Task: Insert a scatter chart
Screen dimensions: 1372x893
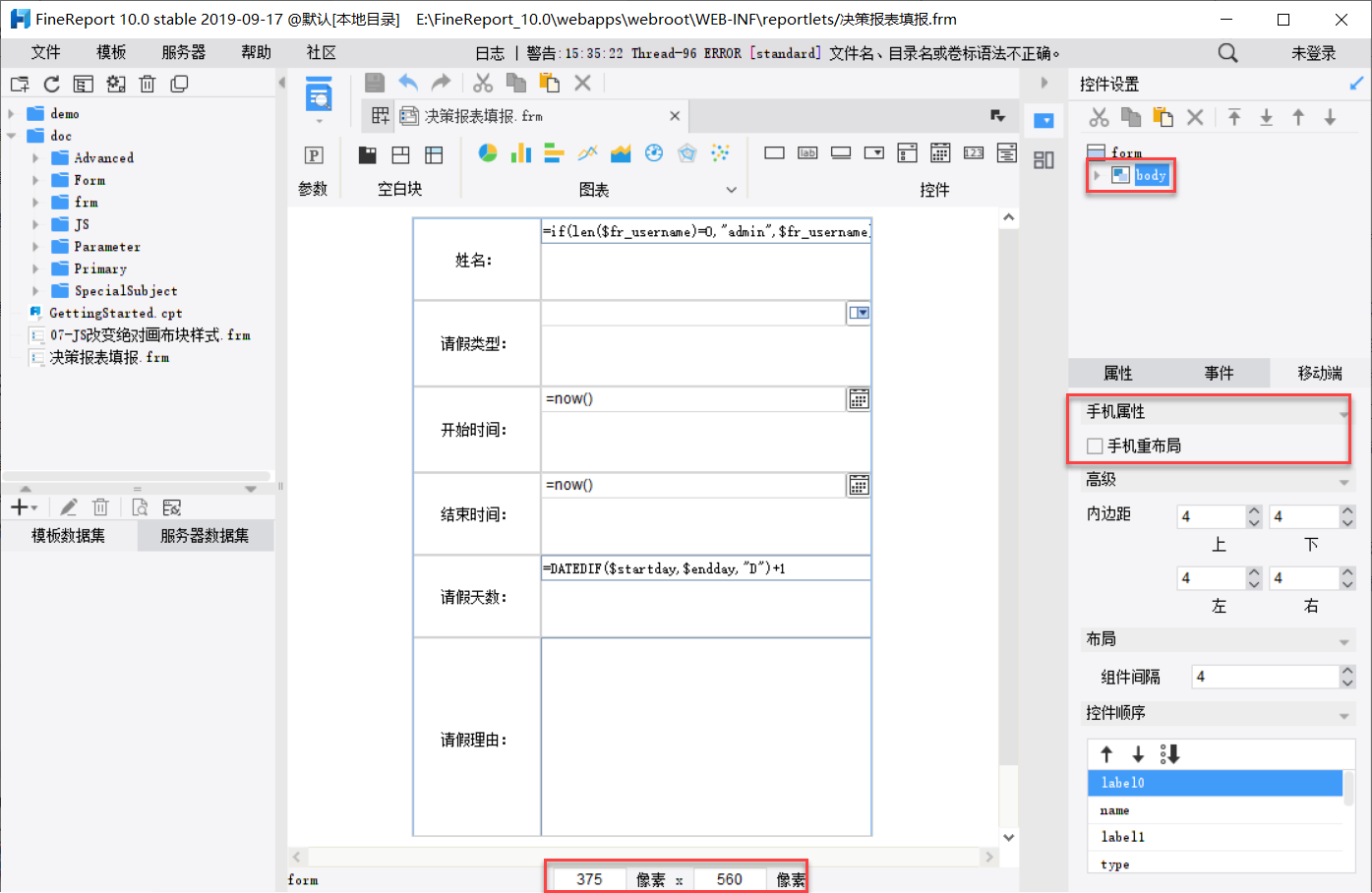Action: click(721, 152)
